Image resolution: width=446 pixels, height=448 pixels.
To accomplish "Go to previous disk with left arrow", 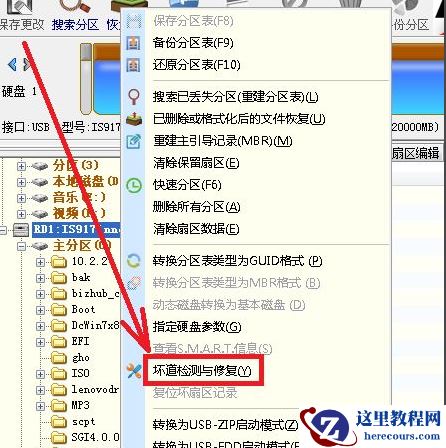I will point(12,64).
